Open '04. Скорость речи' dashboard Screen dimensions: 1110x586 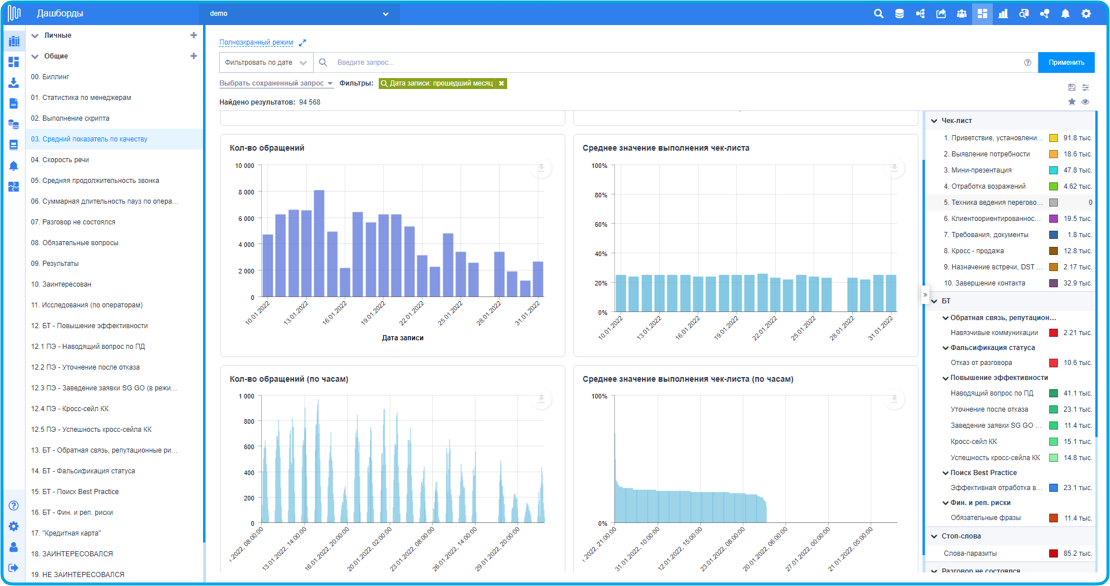click(60, 160)
